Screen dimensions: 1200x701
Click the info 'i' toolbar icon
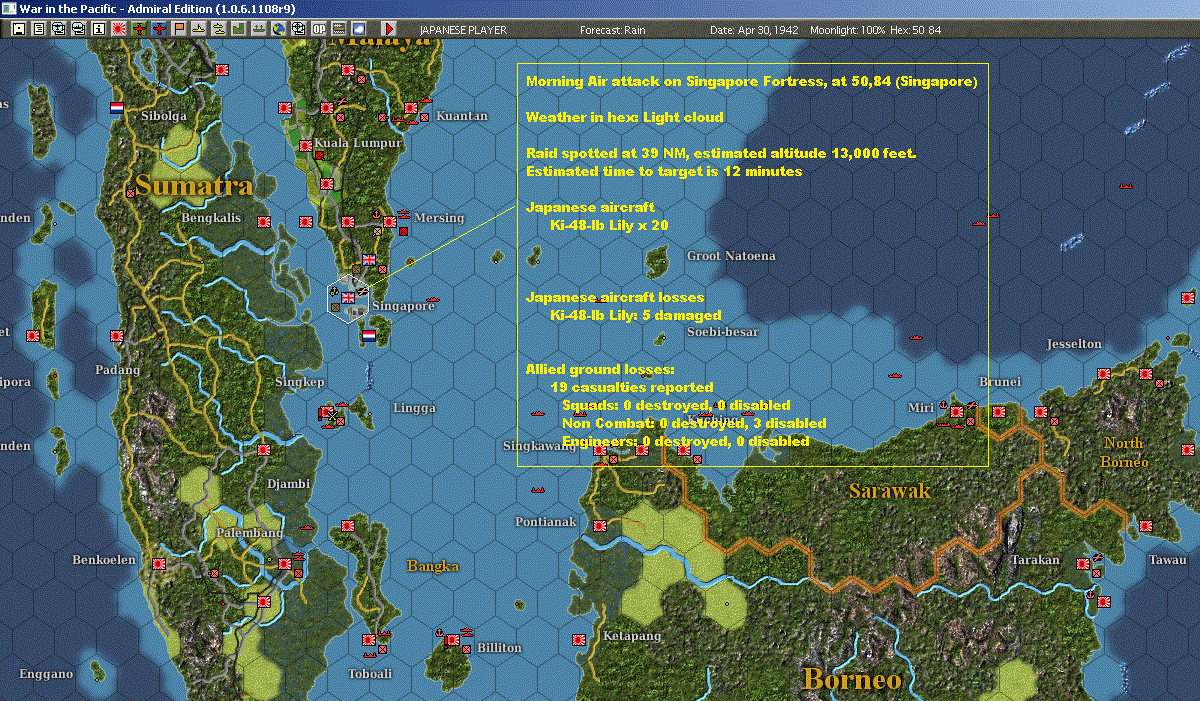[x=98, y=29]
